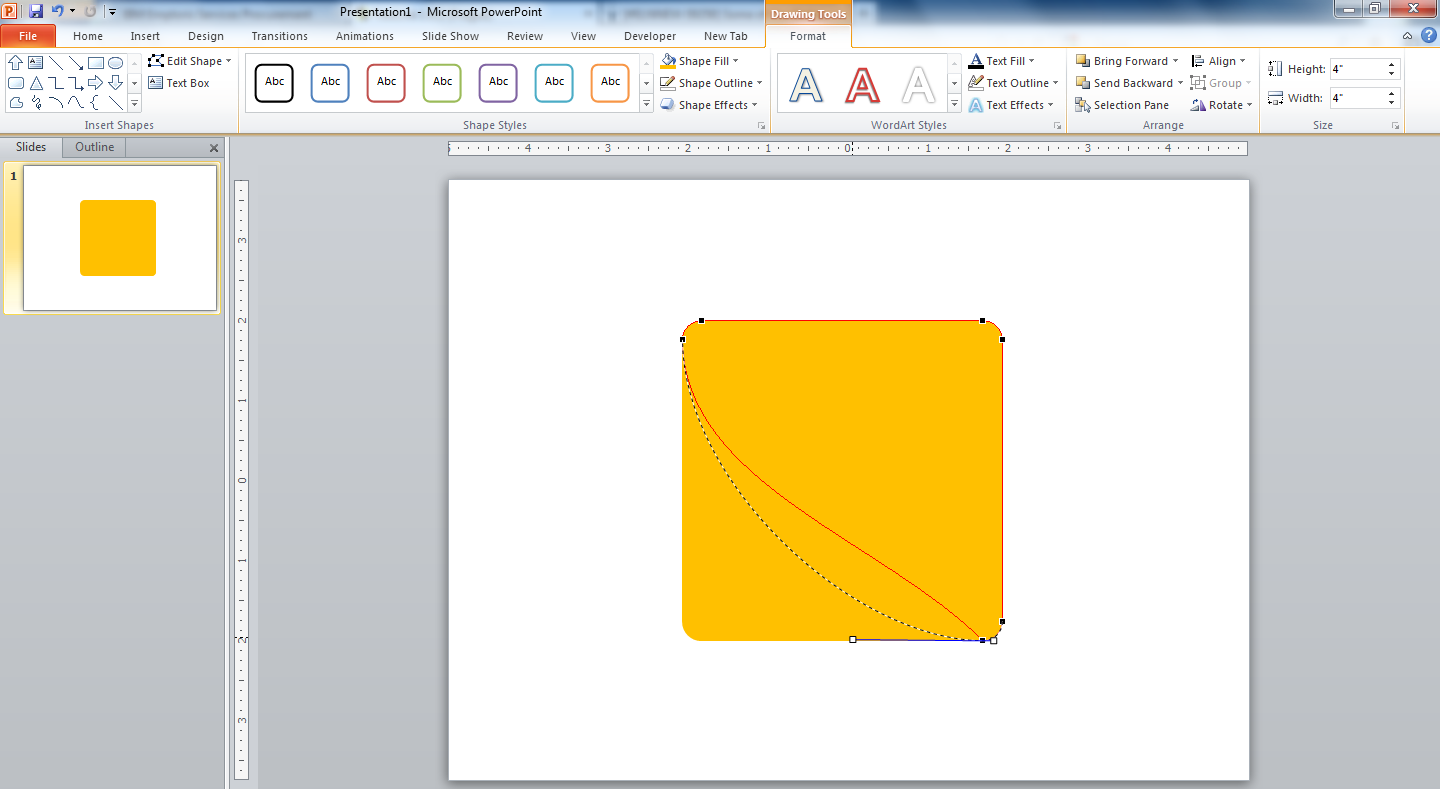Open the Selection Pane
This screenshot has width=1440, height=789.
click(1122, 105)
